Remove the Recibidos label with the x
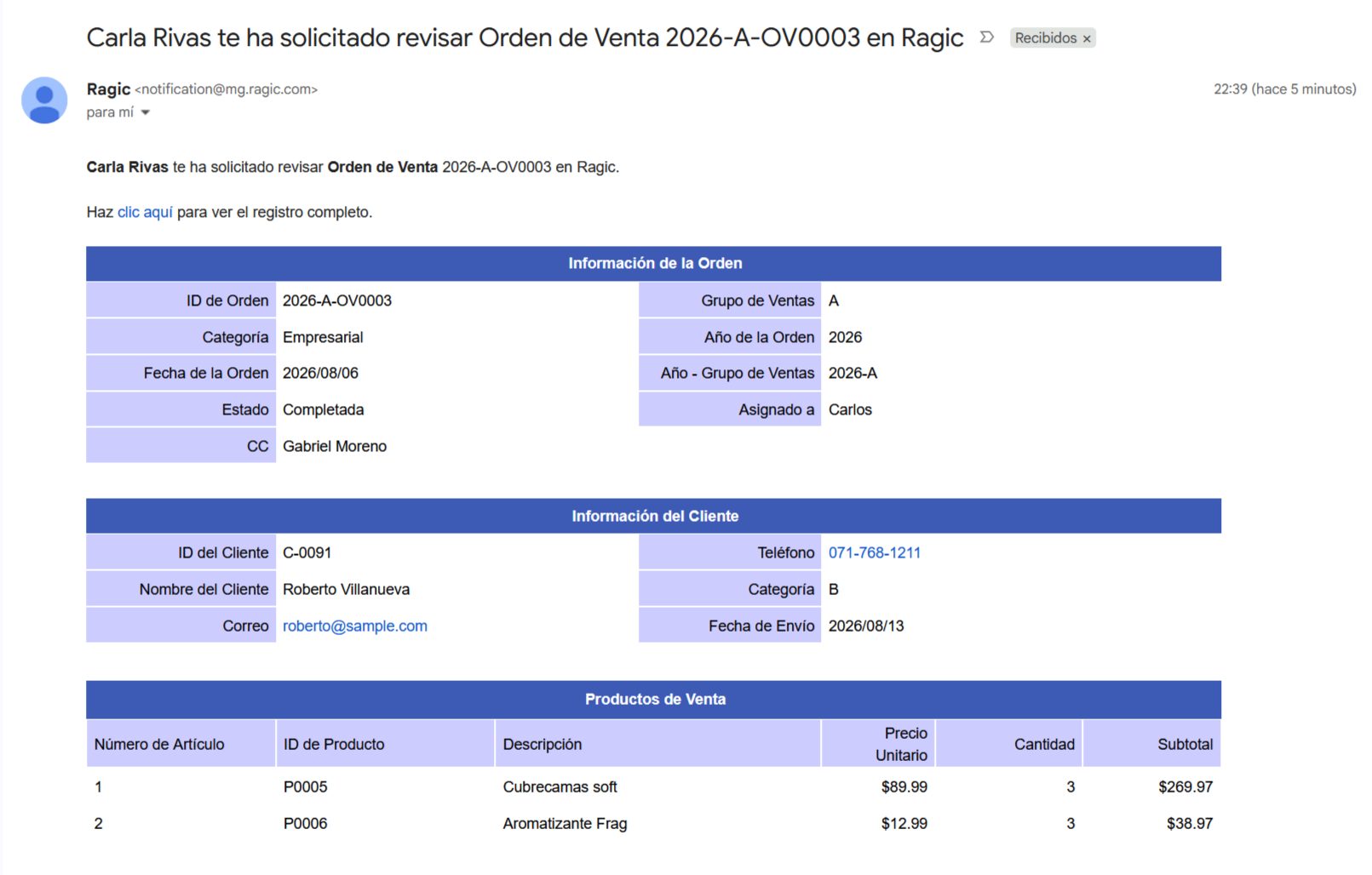 pos(1087,38)
